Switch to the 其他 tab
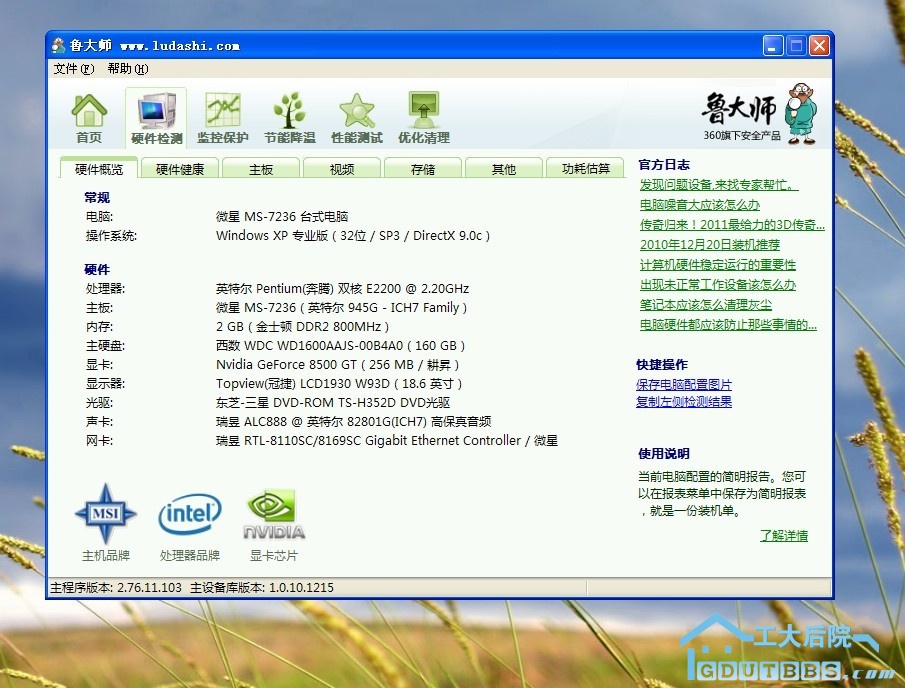Screen dimensions: 905x688 click(503, 169)
